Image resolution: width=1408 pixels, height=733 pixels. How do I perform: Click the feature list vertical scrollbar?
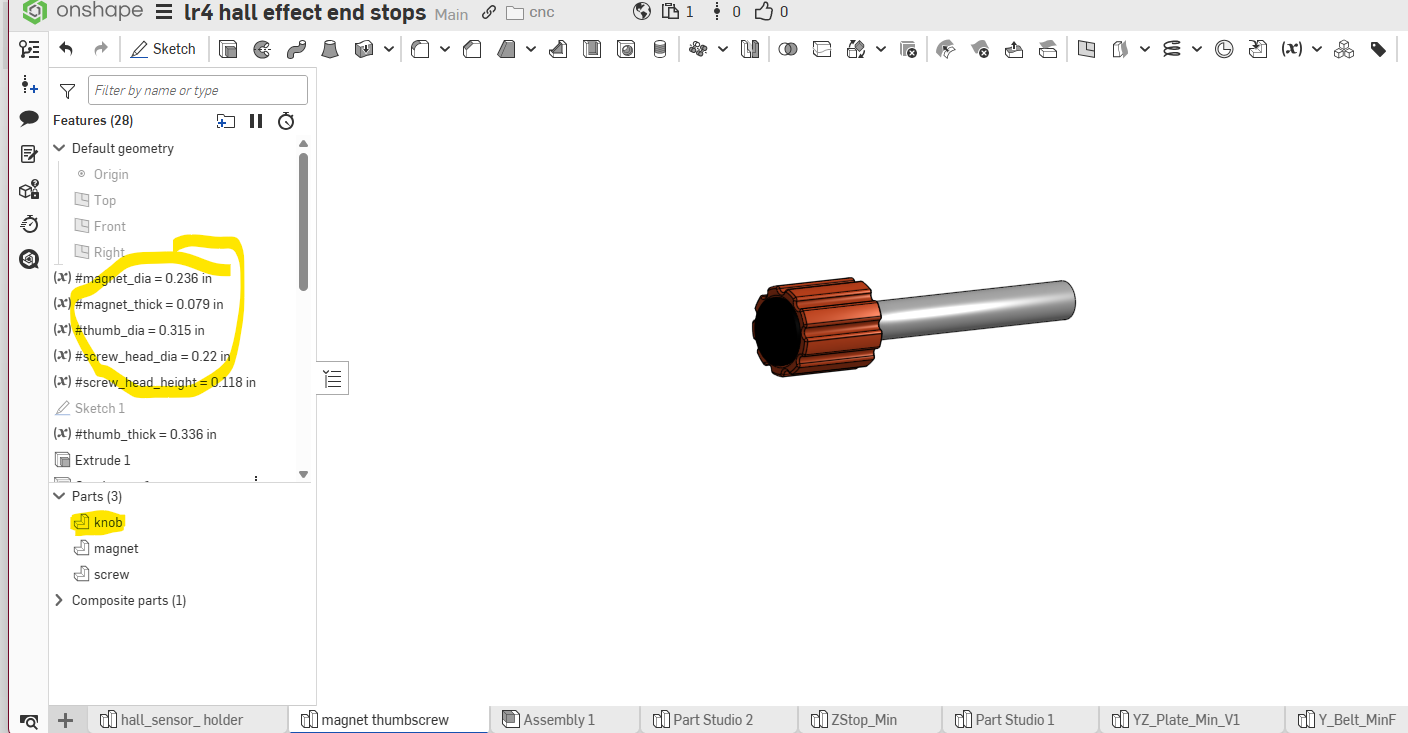click(x=303, y=220)
